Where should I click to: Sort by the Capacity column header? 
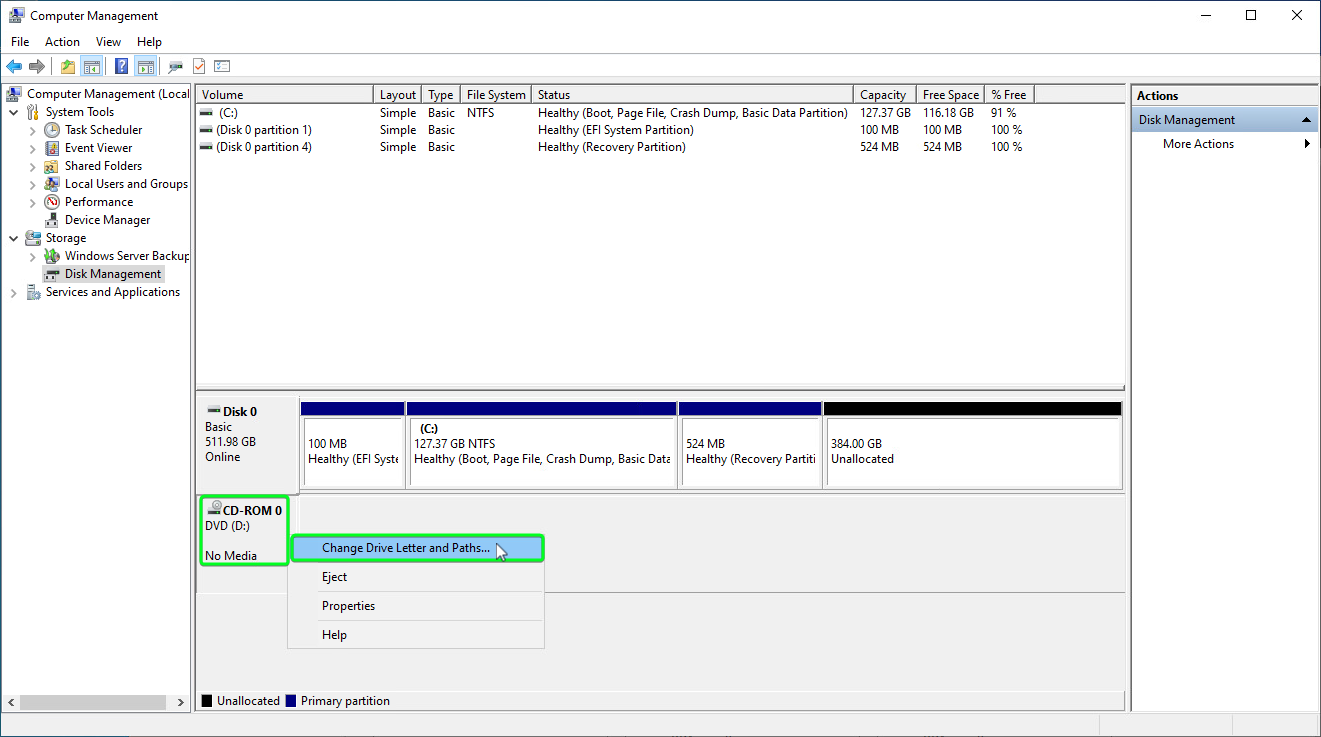click(x=885, y=95)
